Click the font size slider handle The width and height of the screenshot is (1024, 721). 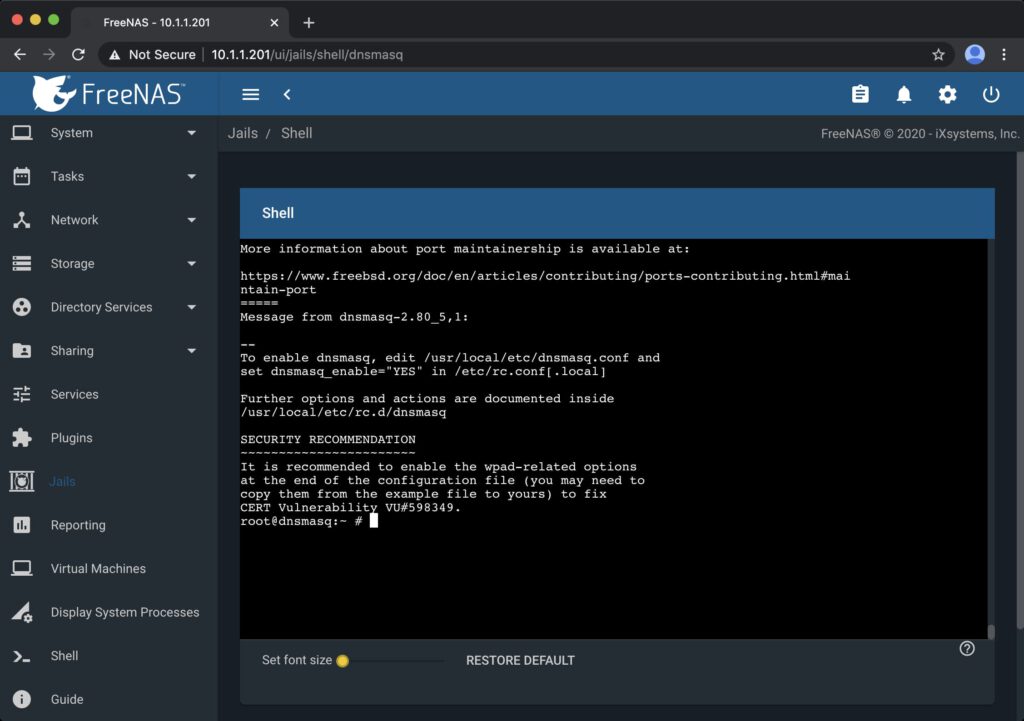tap(342, 661)
